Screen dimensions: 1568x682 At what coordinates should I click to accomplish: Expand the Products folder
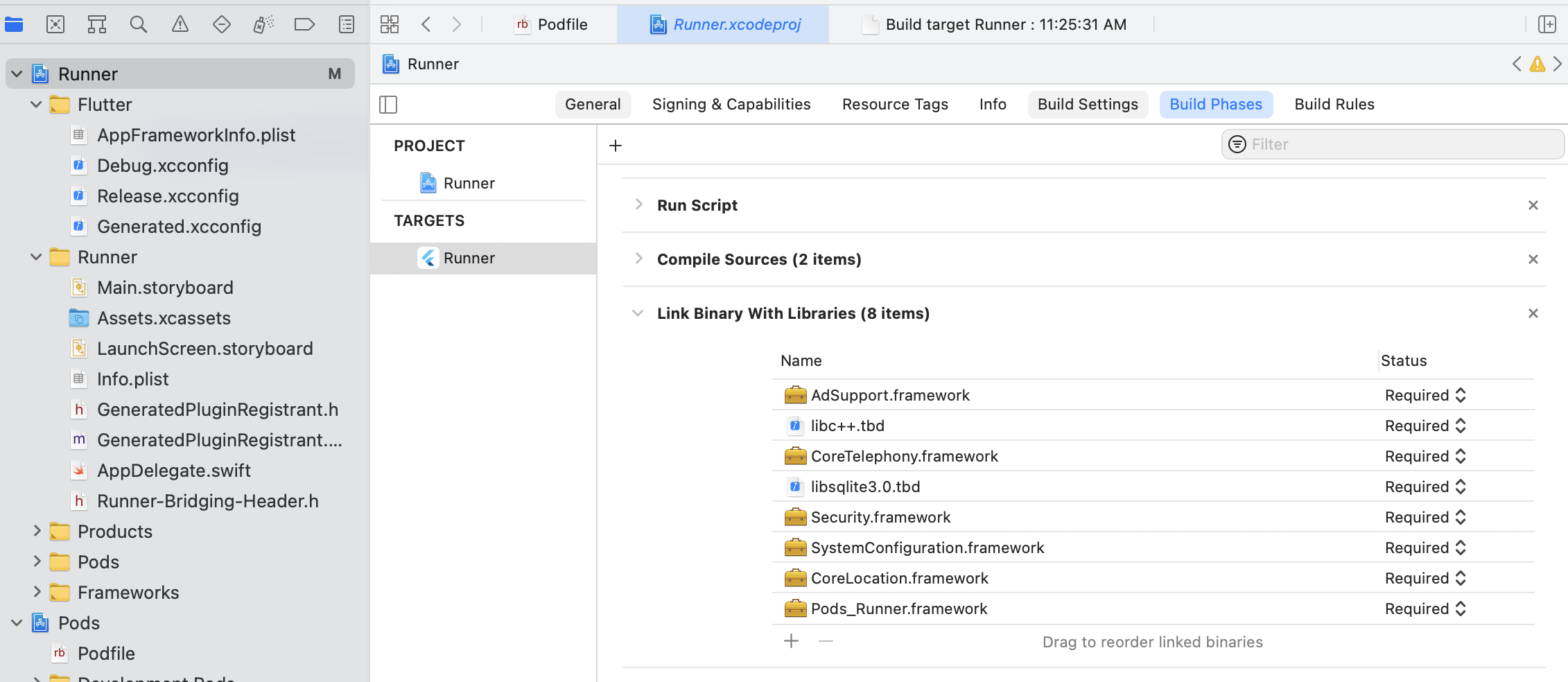(37, 531)
